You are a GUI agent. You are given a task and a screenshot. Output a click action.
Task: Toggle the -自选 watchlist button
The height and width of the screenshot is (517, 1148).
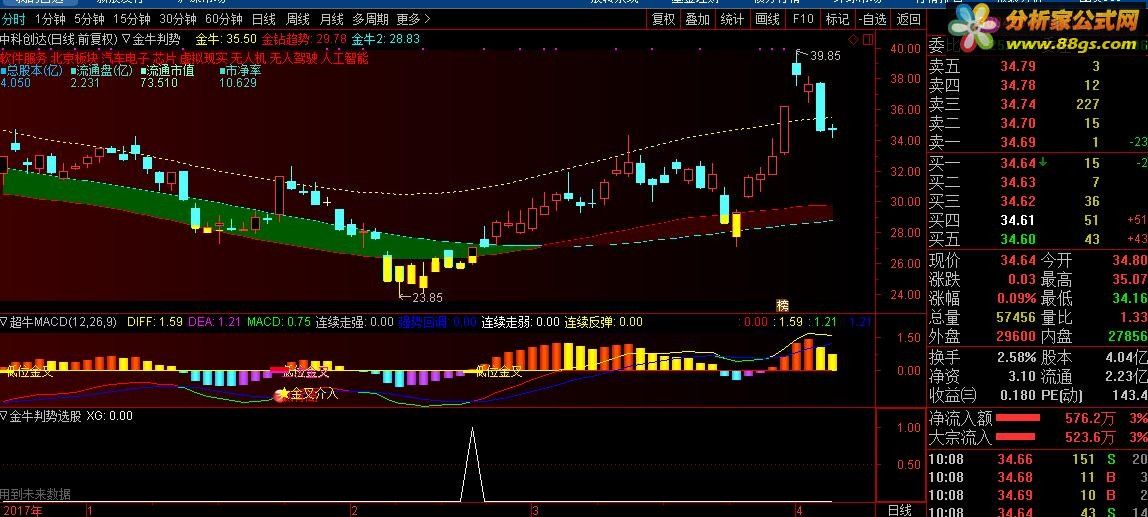click(x=872, y=20)
